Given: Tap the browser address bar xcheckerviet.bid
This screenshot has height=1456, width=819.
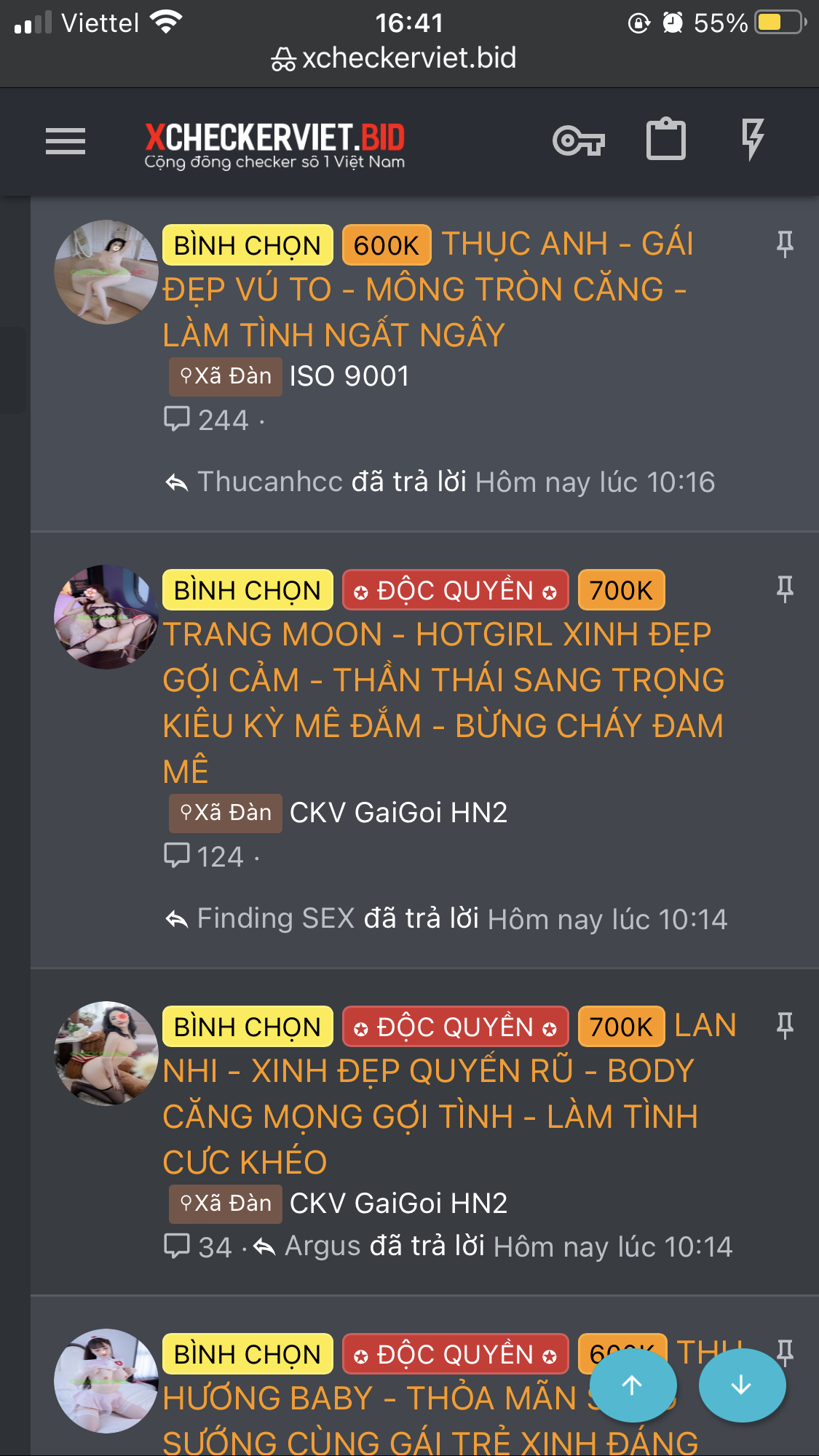Looking at the screenshot, I should click(394, 58).
